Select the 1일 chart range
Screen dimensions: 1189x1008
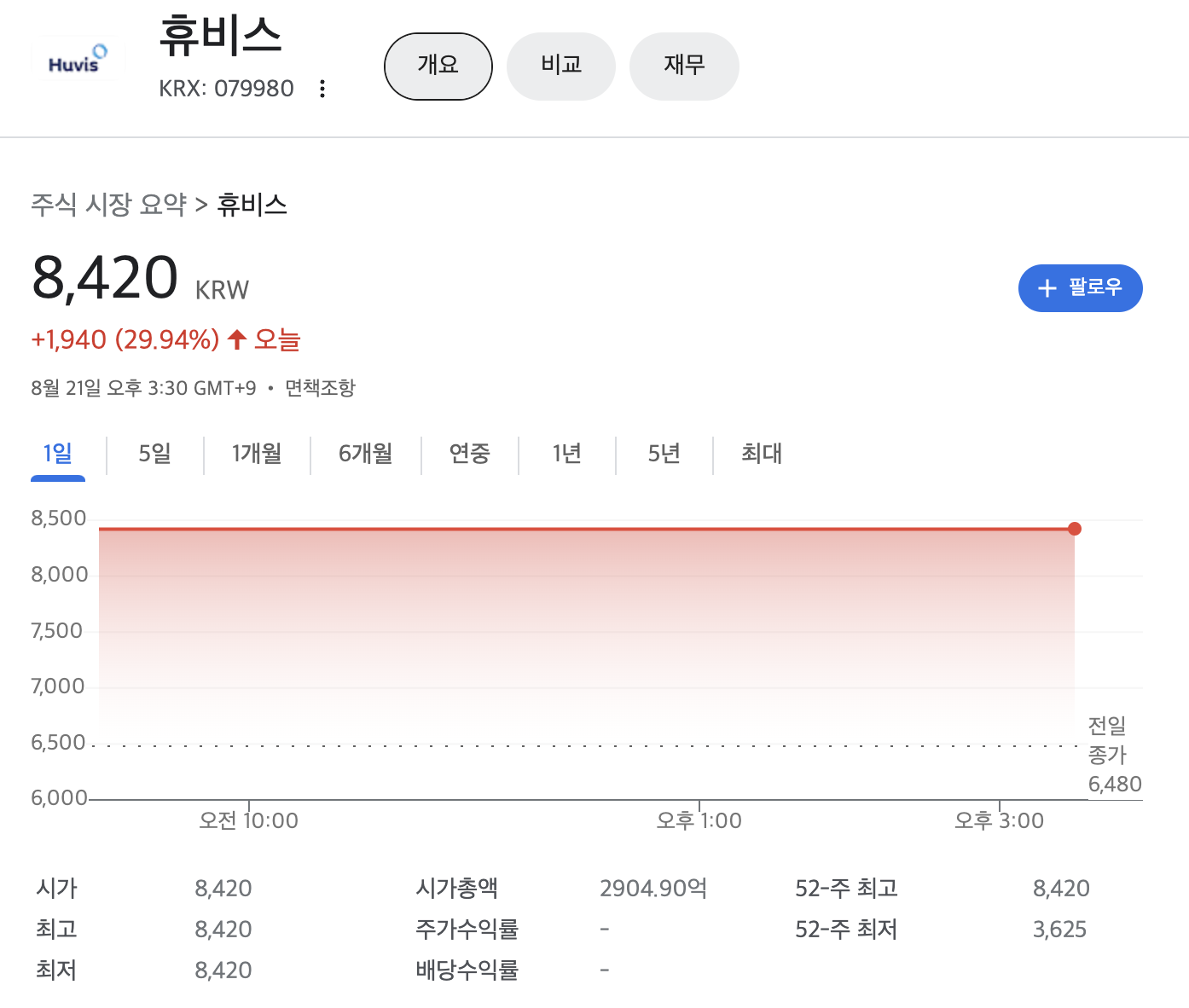tap(58, 454)
